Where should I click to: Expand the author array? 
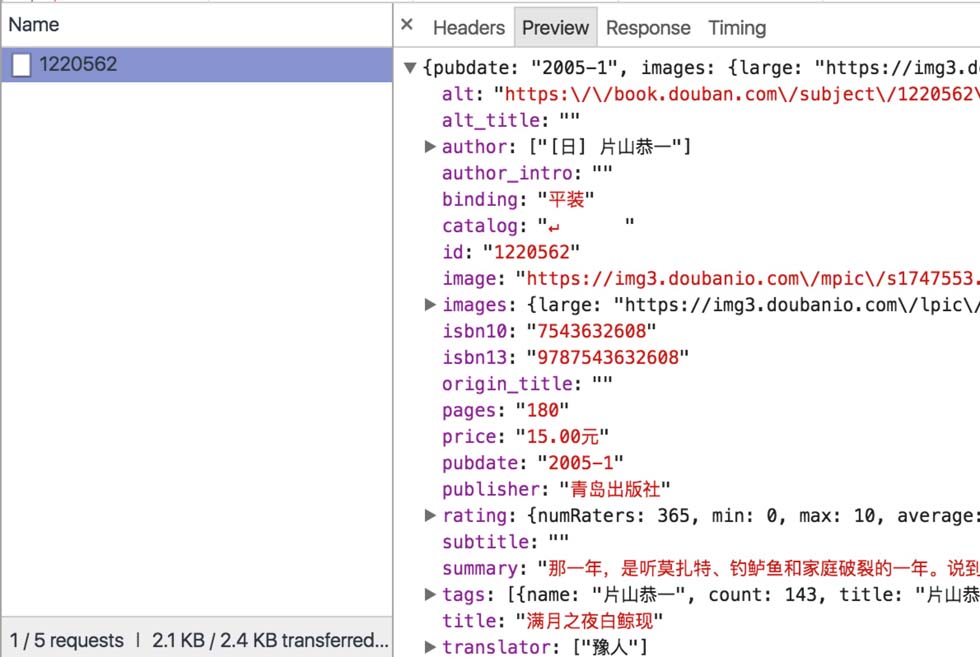pos(430,146)
